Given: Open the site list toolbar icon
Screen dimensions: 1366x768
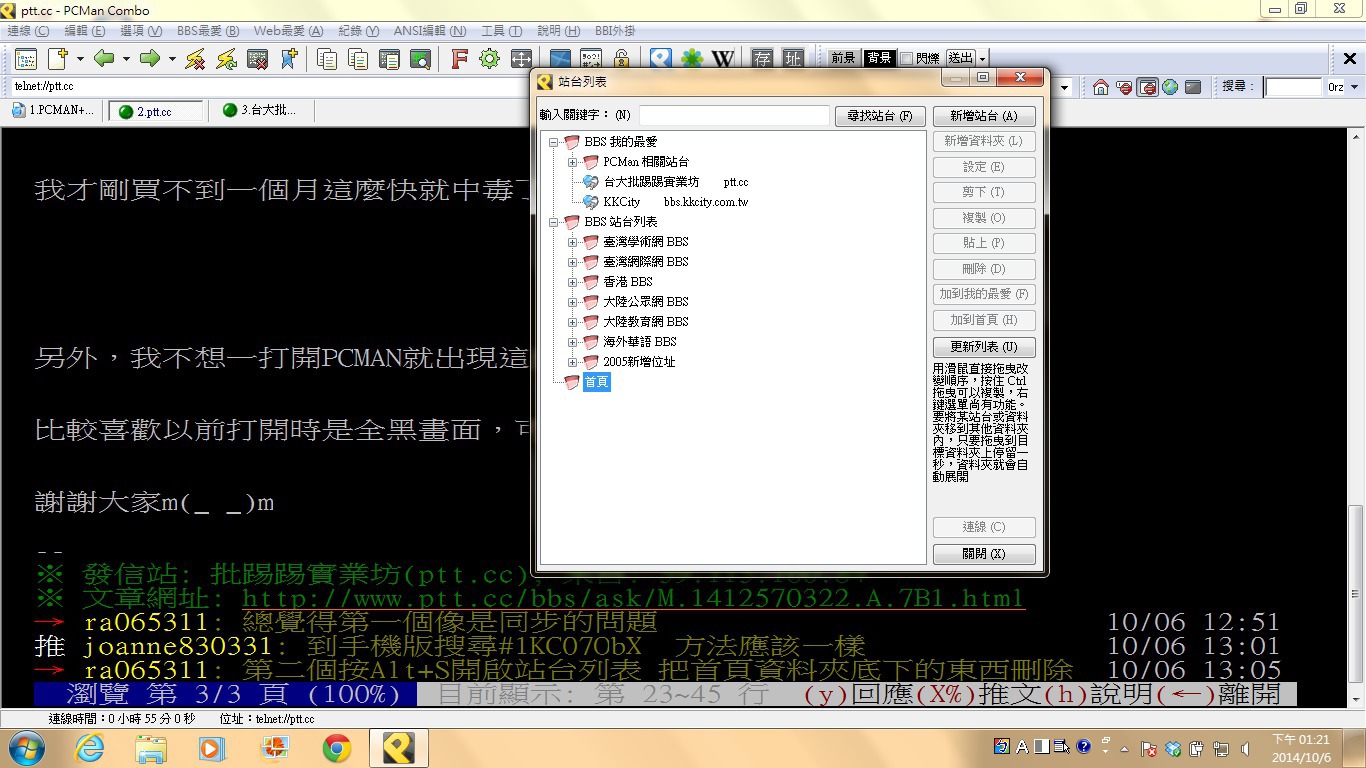Looking at the screenshot, I should click(25, 59).
